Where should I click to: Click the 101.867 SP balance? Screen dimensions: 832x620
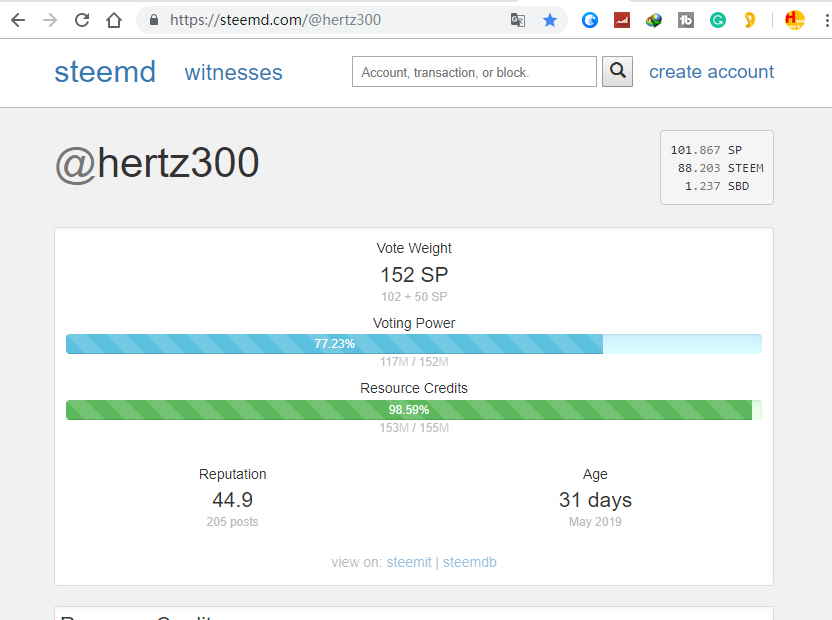(706, 150)
